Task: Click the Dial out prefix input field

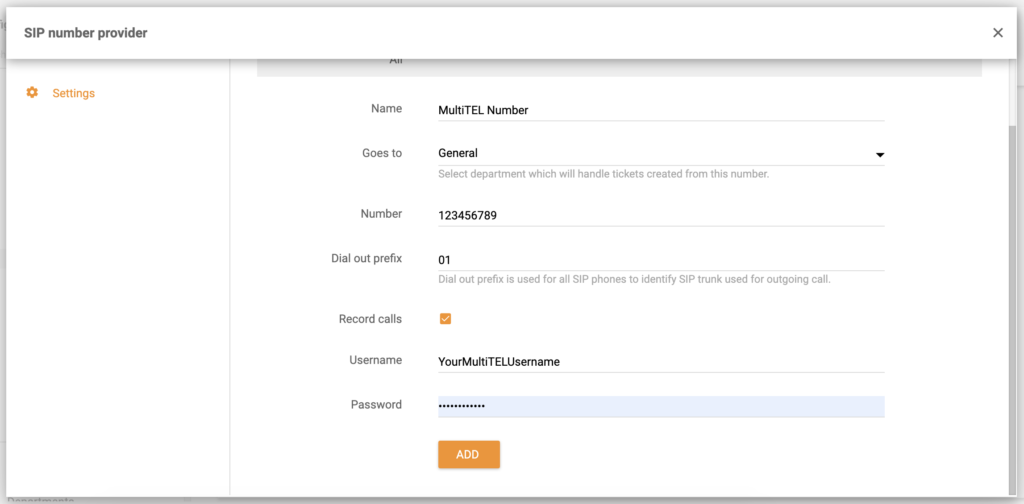Action: [x=660, y=260]
